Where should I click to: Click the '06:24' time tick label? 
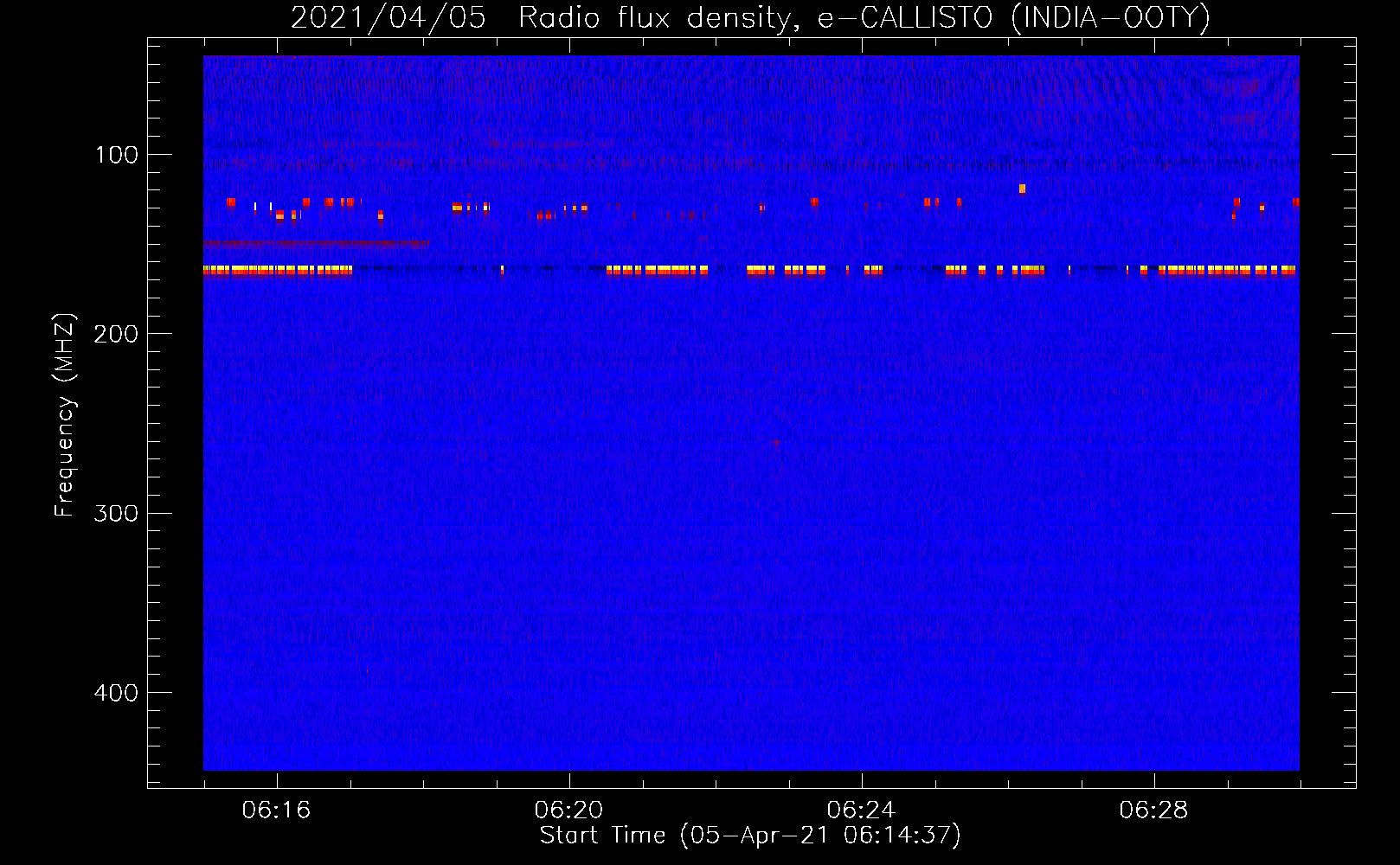[862, 811]
